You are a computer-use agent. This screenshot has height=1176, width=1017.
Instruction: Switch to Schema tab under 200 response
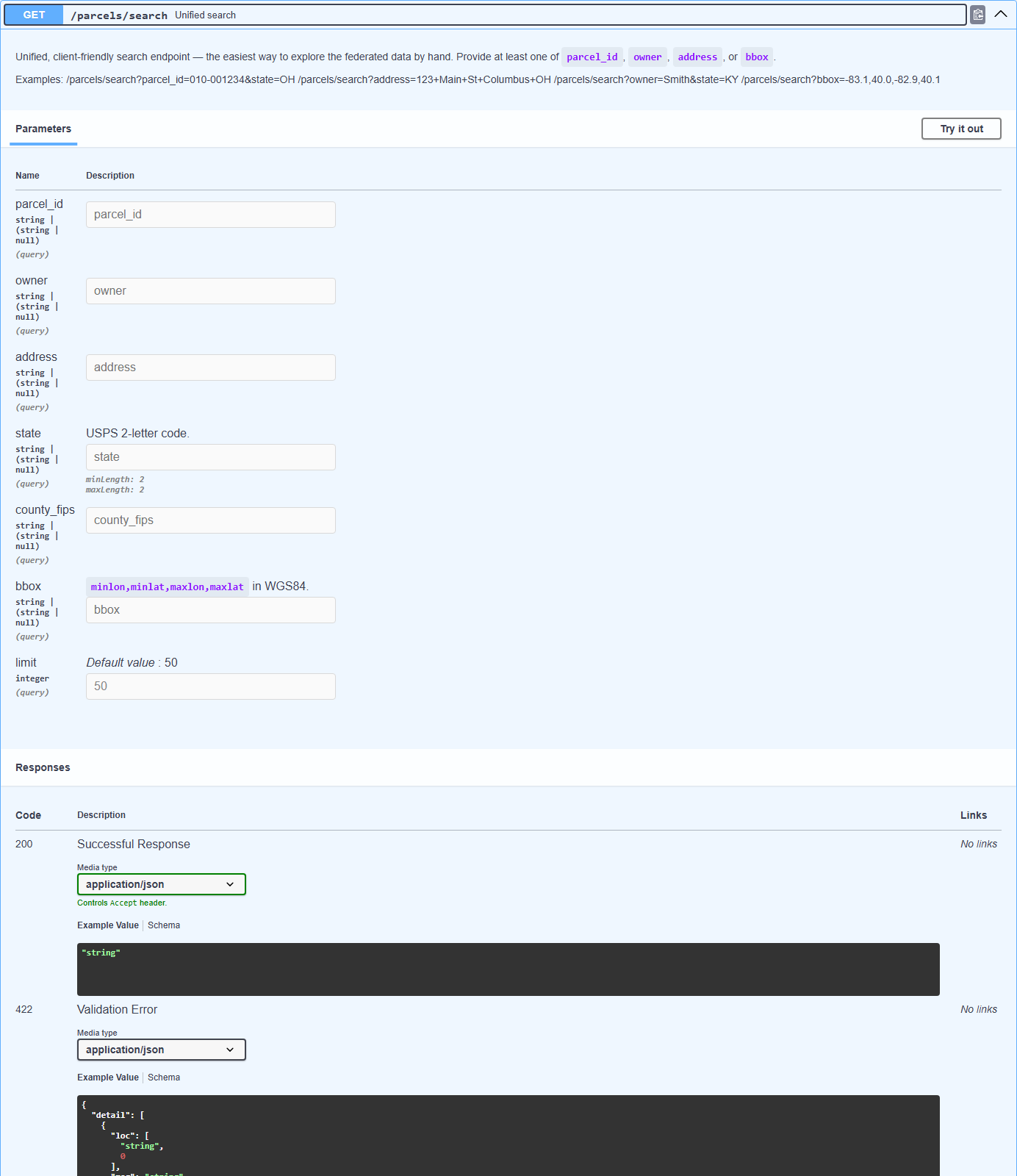click(164, 925)
